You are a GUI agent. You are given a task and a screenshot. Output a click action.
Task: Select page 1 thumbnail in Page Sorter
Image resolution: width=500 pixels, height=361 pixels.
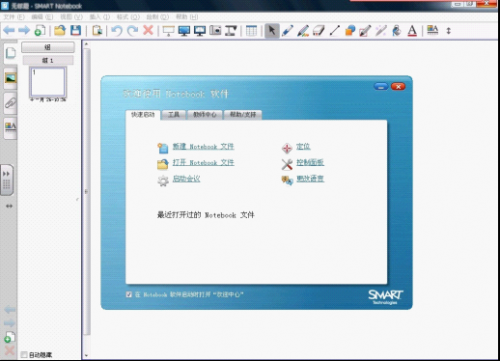coord(48,82)
